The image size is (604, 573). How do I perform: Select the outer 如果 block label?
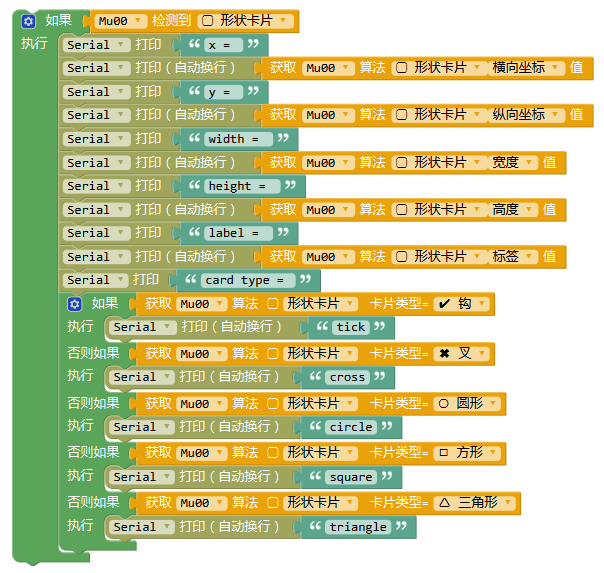coord(59,20)
